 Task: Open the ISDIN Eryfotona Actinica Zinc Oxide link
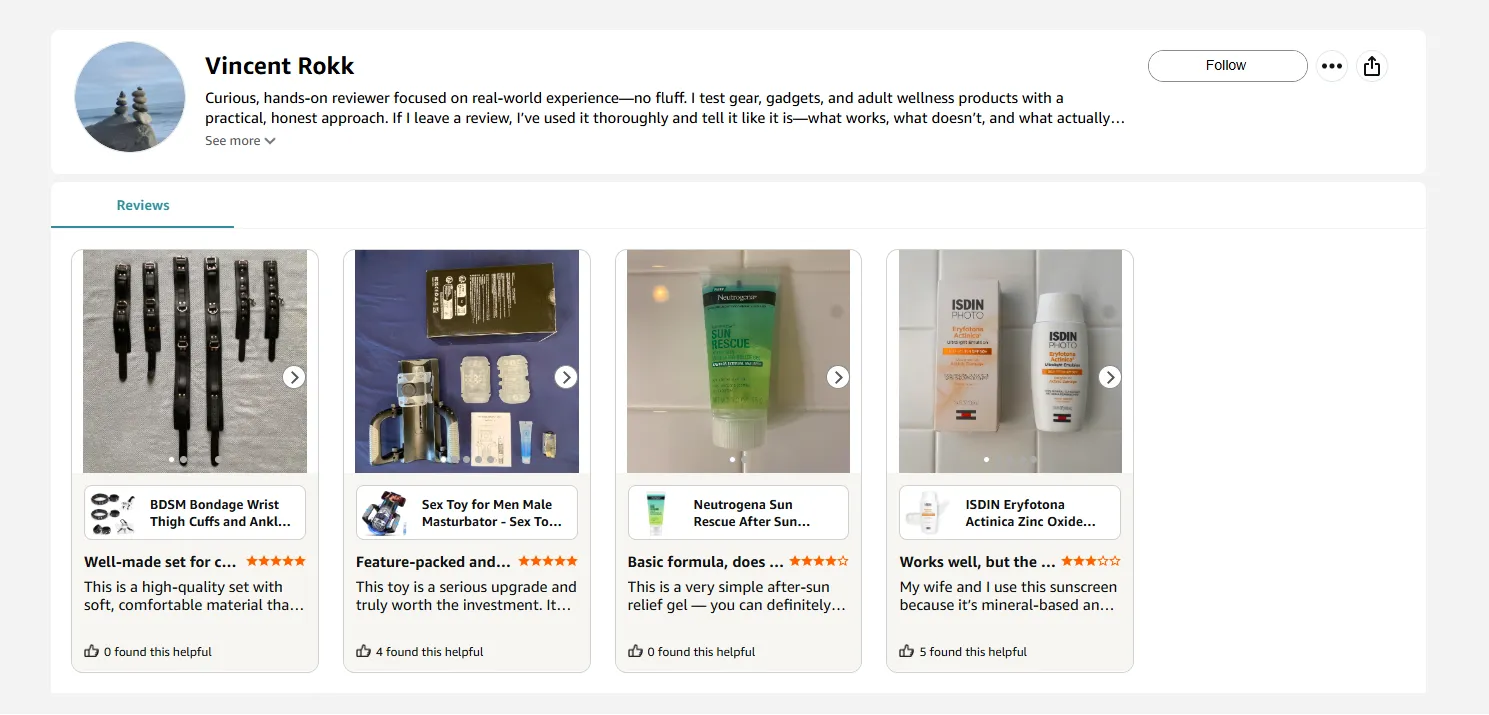(x=1030, y=513)
